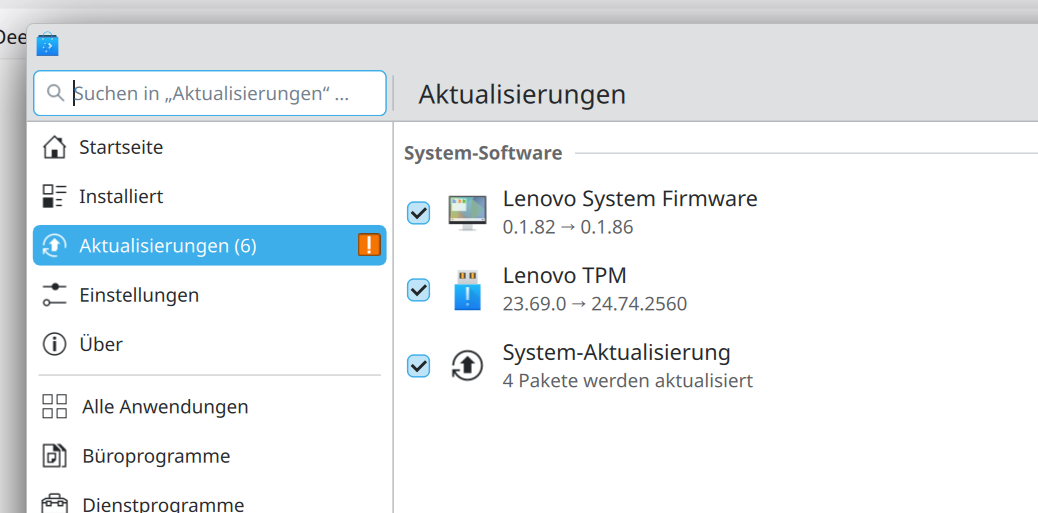Screen dimensions: 1038x513
Task: Click the Einstellungen sliders icon
Action: [54, 295]
